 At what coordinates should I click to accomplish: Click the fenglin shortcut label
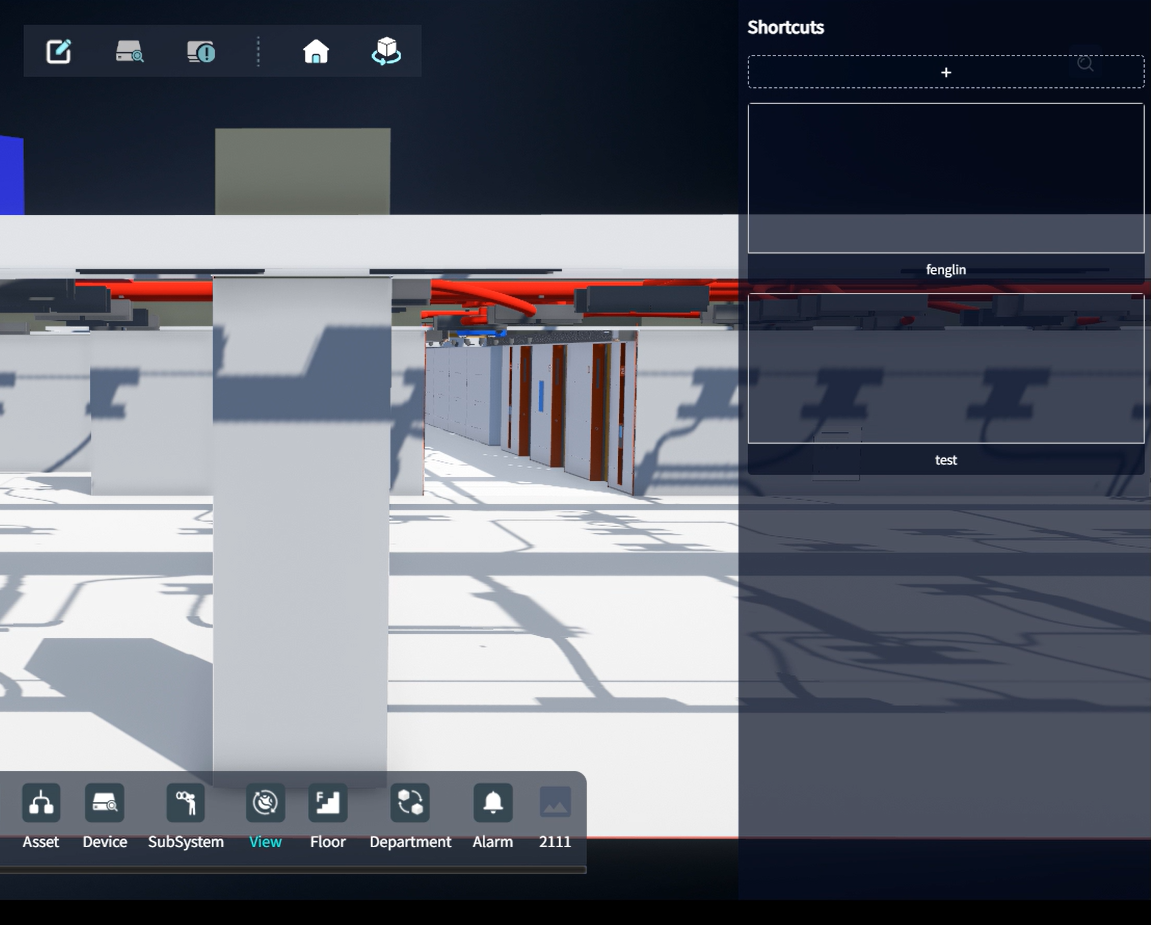(946, 270)
